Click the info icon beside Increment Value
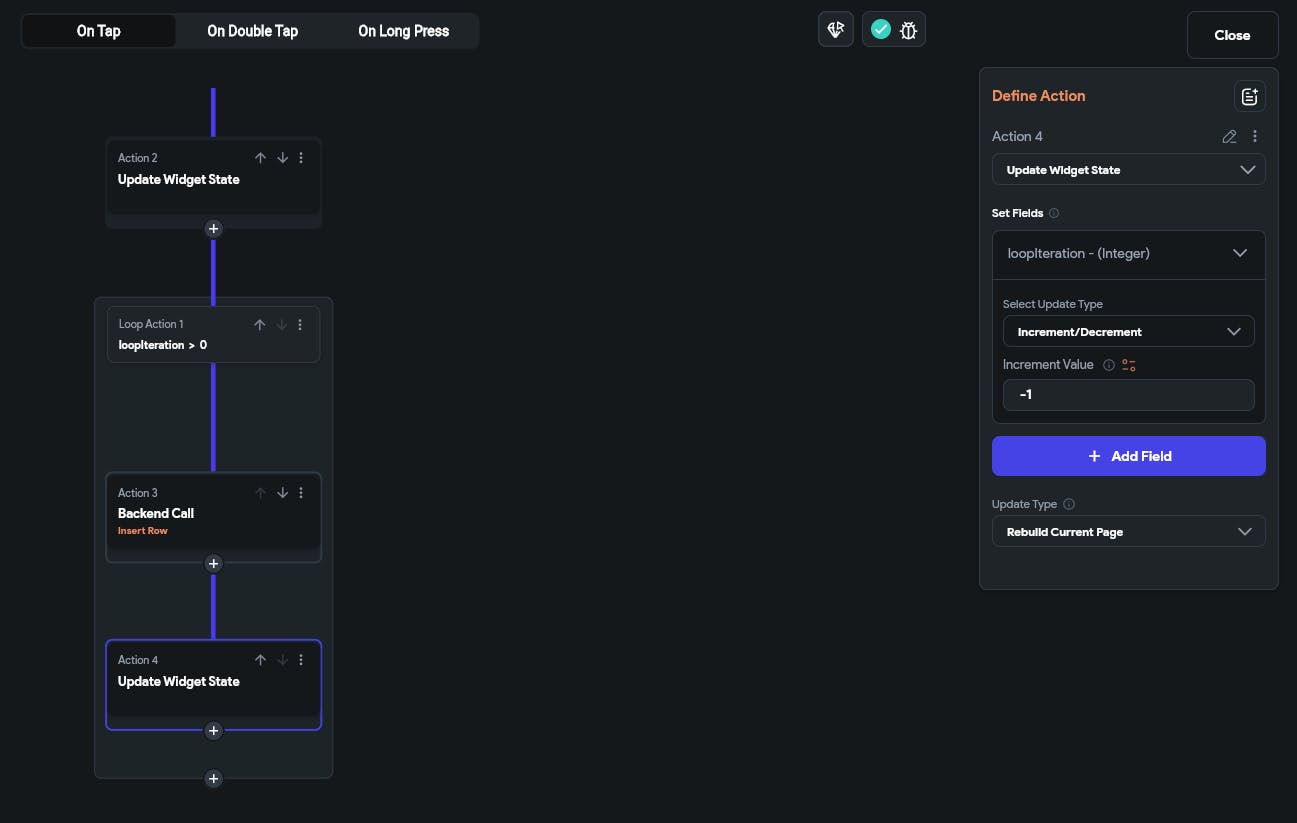This screenshot has height=823, width=1297. [x=1108, y=365]
